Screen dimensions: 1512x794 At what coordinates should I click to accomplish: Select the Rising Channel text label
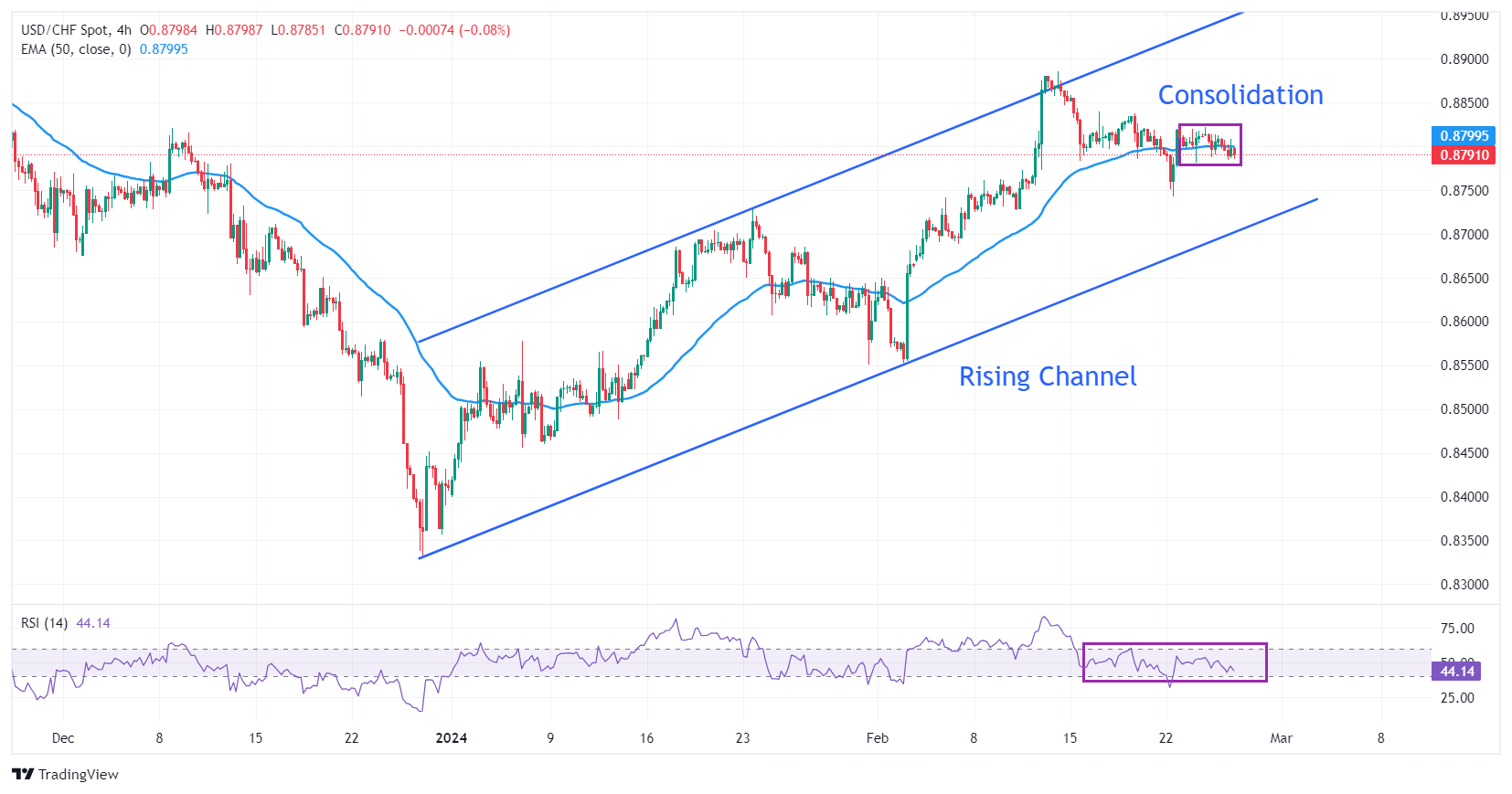[1047, 376]
